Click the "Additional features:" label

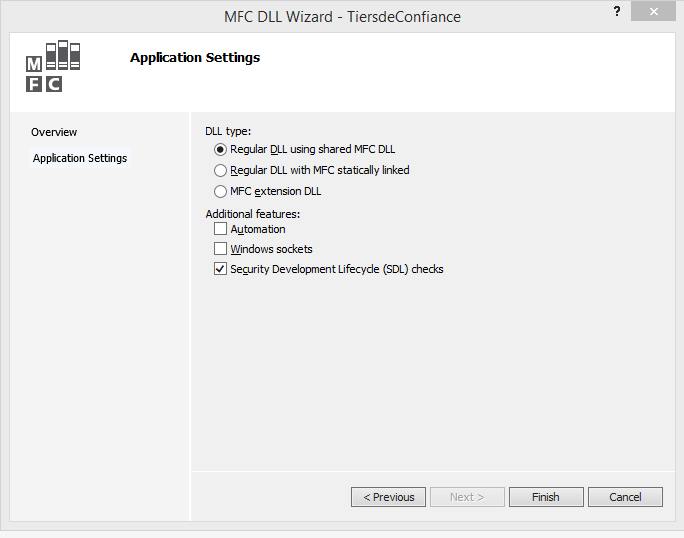[x=252, y=213]
